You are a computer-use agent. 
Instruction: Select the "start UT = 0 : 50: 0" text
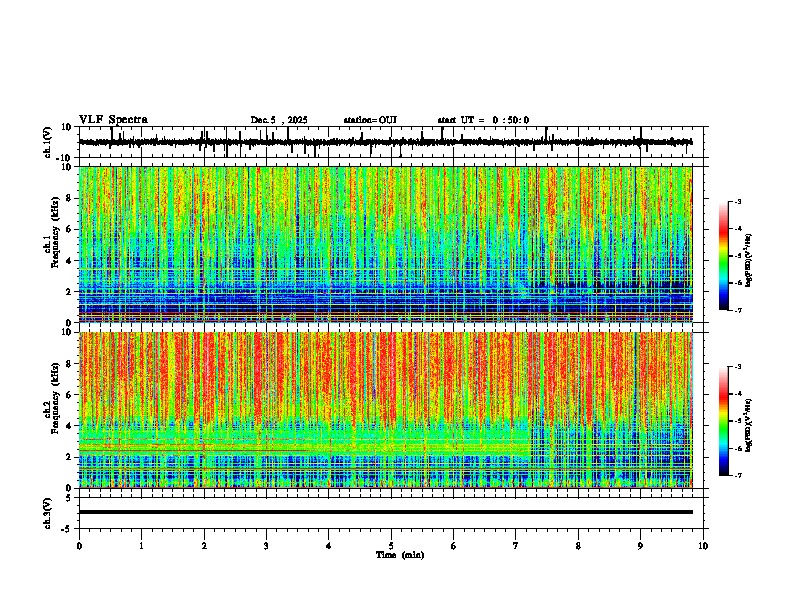483,120
